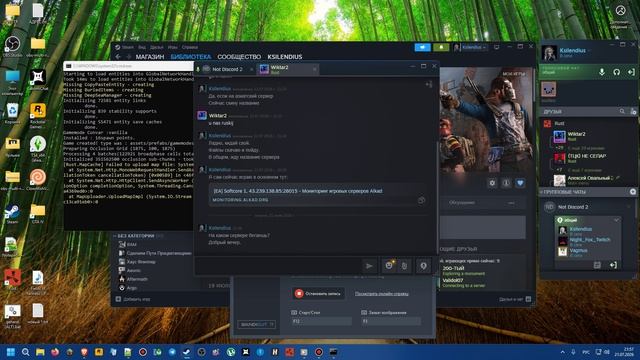
Task: Collapse ГРУППОВЫЕ ЧАТЫ section in friends list
Action: [542, 192]
